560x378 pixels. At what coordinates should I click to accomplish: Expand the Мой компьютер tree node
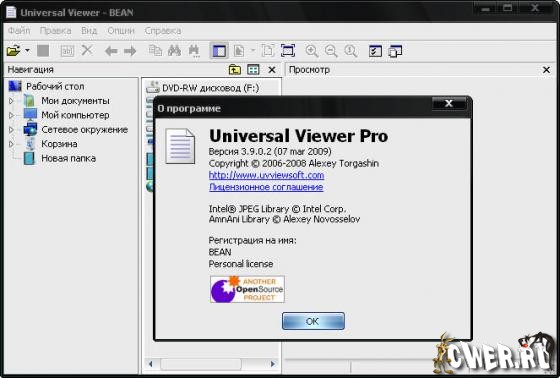(x=11, y=115)
